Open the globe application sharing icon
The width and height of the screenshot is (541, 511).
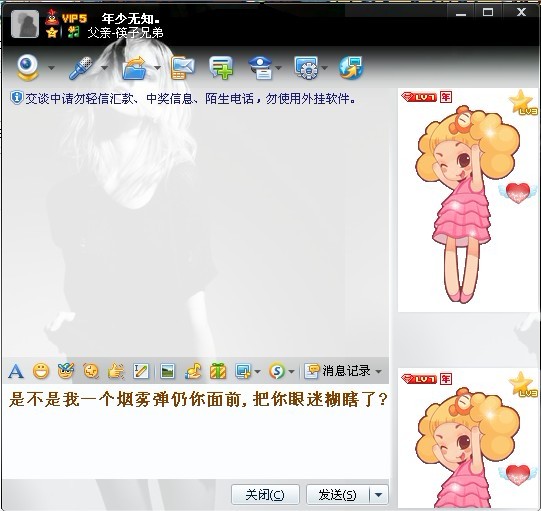click(x=351, y=68)
